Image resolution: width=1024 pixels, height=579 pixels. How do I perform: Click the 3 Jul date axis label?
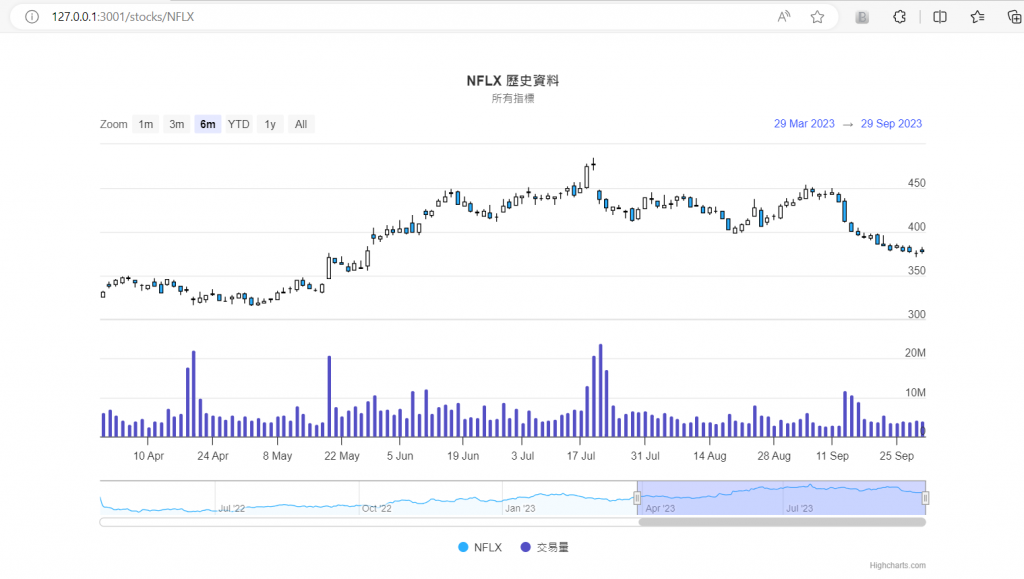pos(522,456)
